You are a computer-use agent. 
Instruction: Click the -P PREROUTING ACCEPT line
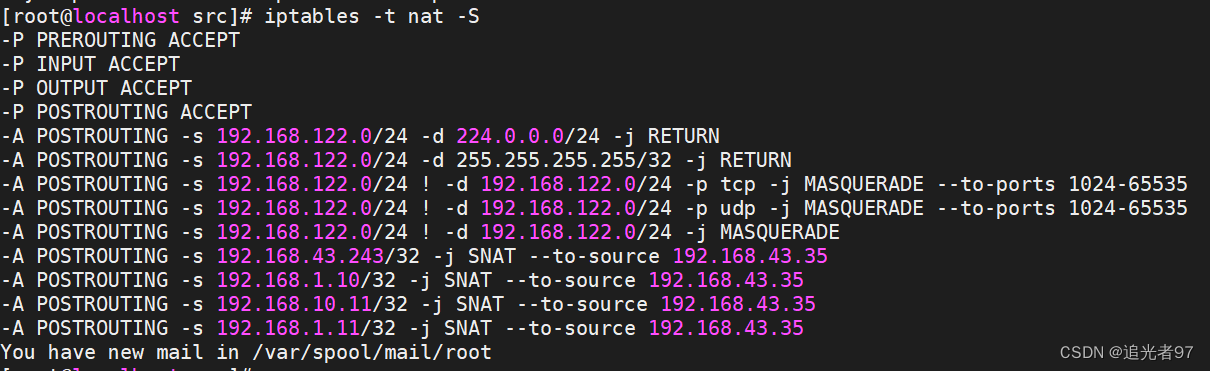121,40
